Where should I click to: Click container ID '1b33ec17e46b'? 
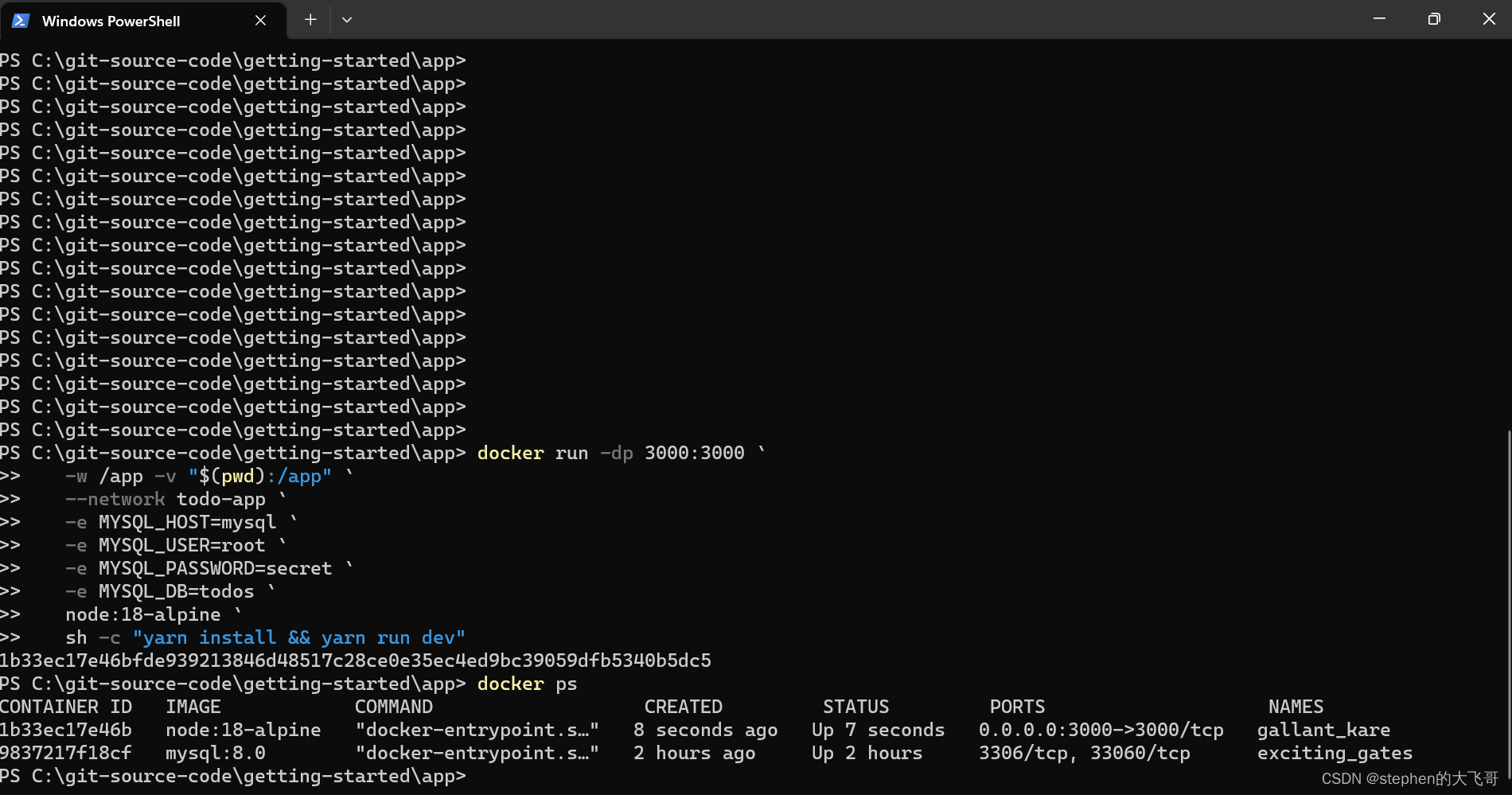pyautogui.click(x=66, y=730)
